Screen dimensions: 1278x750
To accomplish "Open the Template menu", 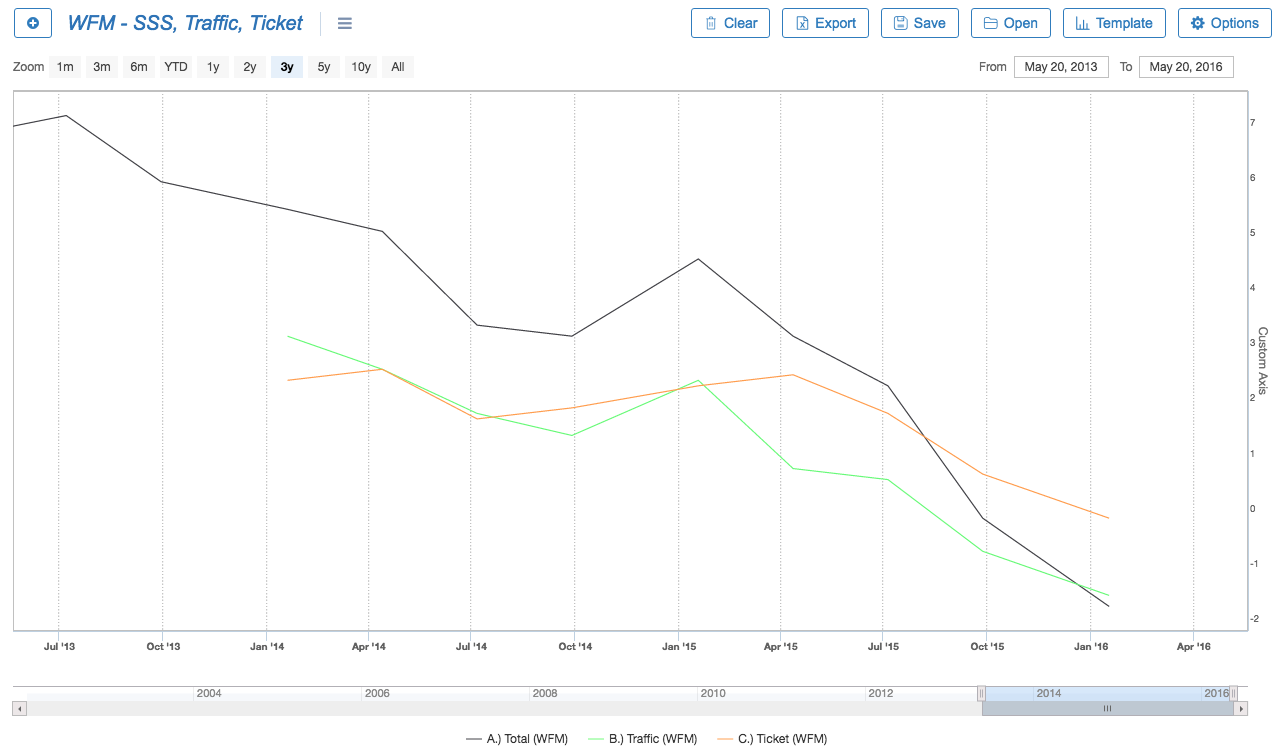I will [1114, 23].
